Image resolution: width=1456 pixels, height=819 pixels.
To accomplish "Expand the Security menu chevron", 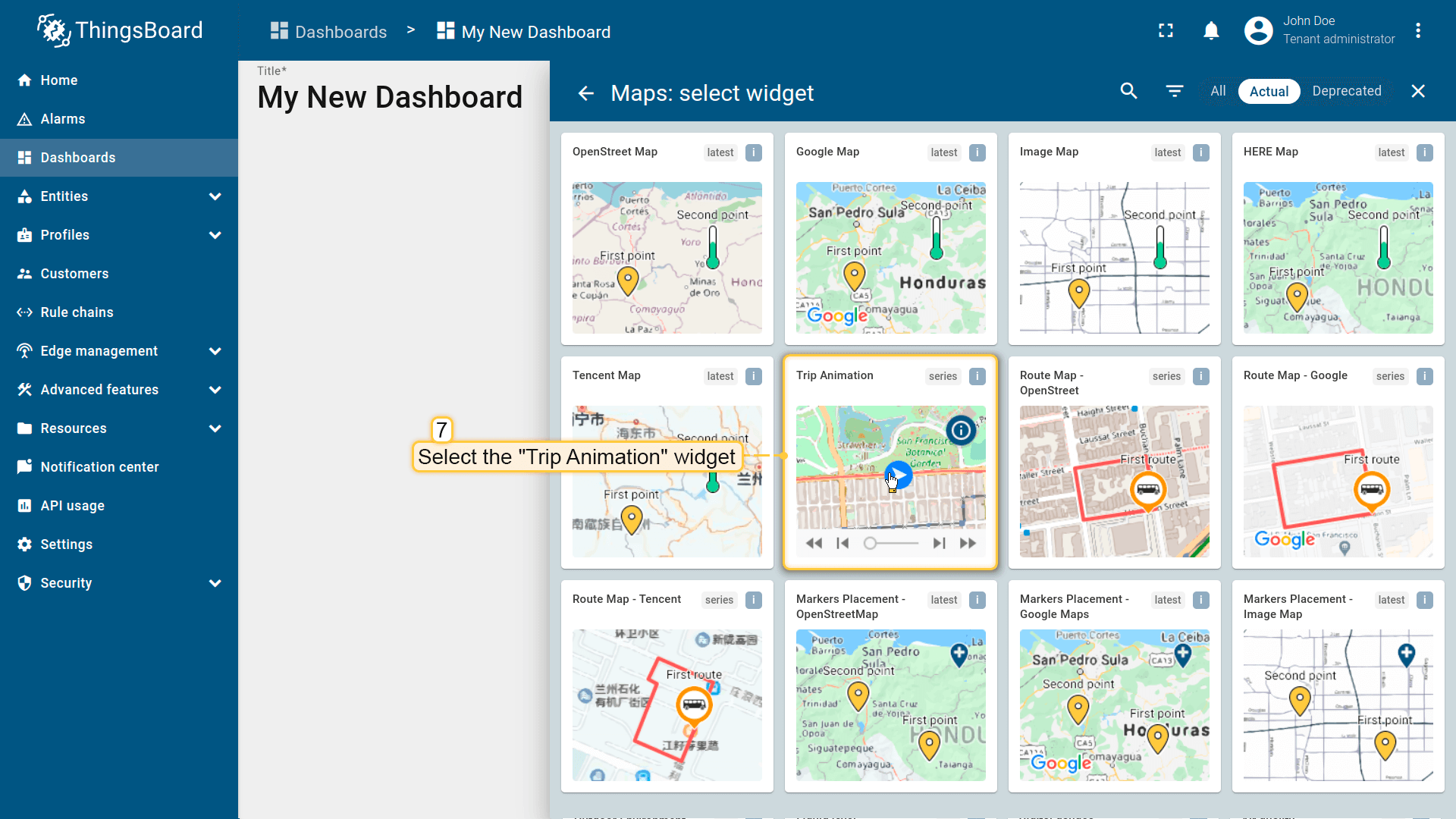I will (215, 583).
